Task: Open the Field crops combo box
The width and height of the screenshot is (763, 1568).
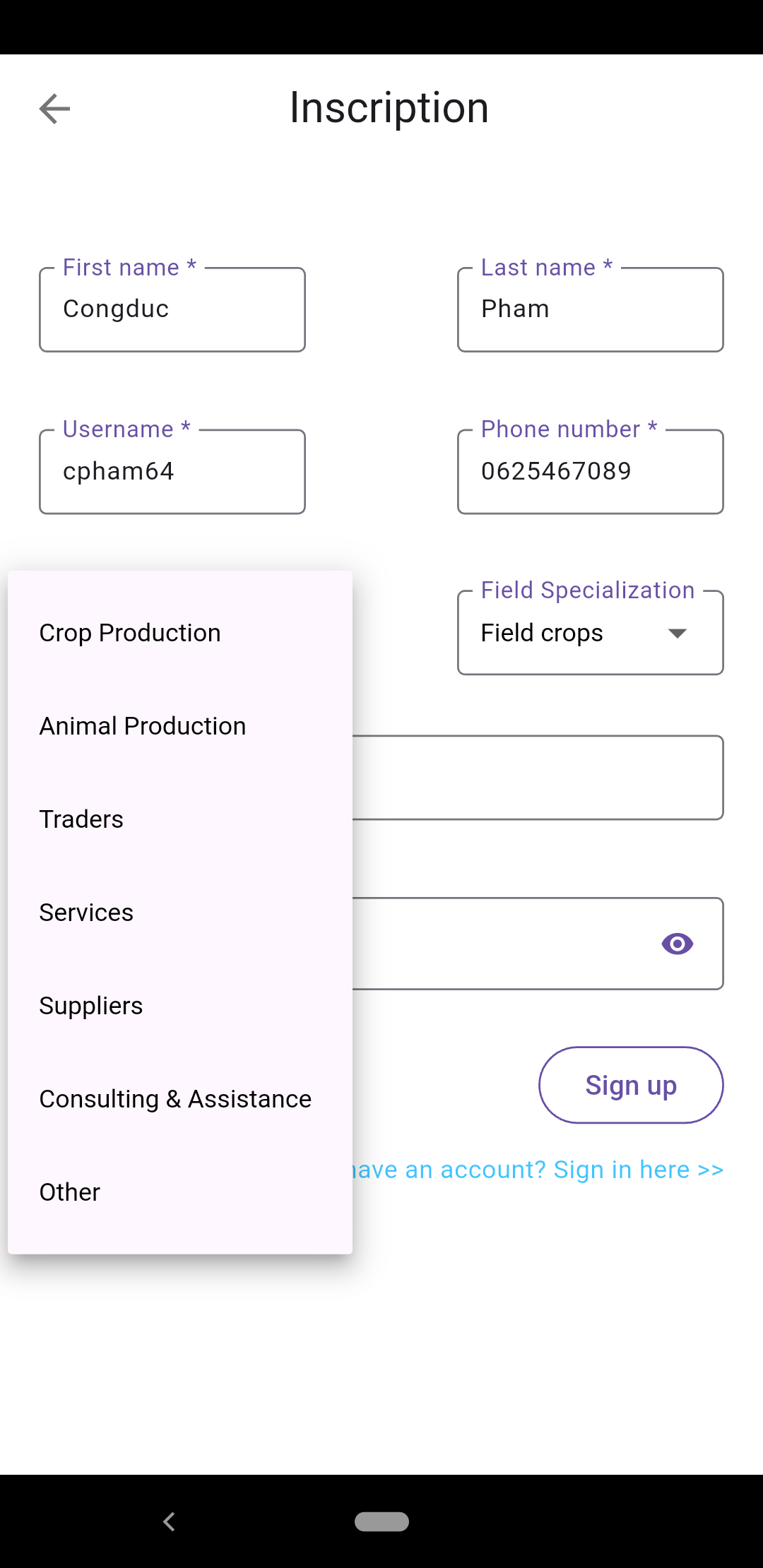Action: [x=565, y=633]
